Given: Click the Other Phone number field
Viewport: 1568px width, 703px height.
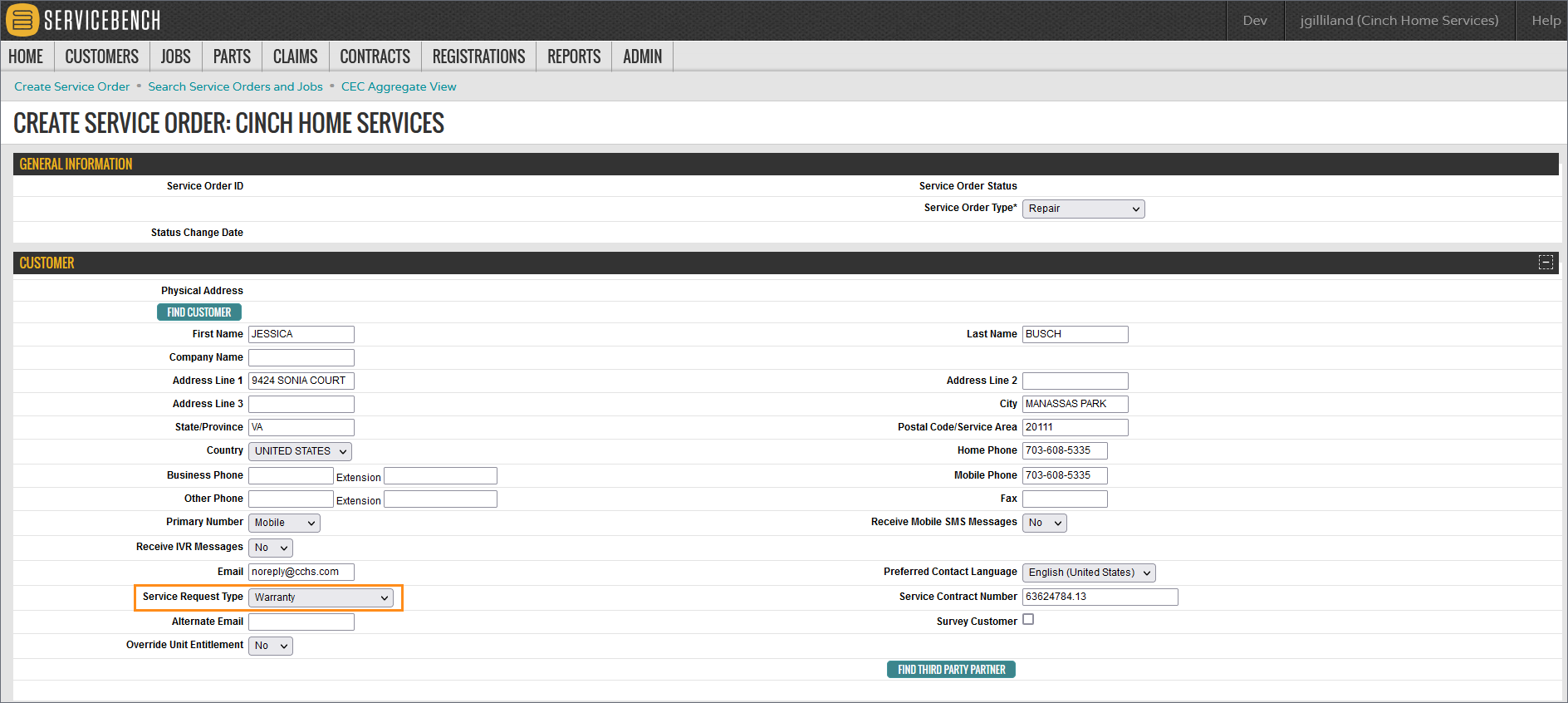Looking at the screenshot, I should point(291,499).
